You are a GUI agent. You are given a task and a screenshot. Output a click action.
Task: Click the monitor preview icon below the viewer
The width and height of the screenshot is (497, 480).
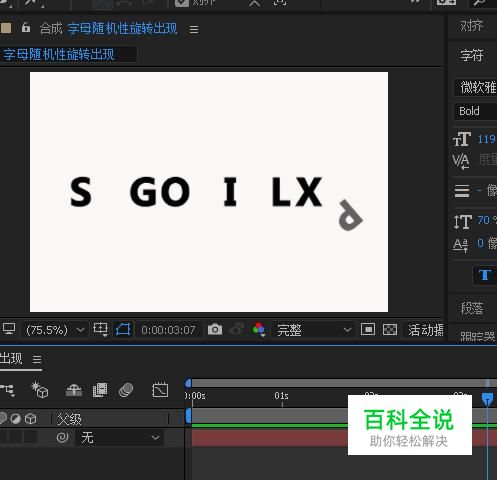(x=9, y=329)
